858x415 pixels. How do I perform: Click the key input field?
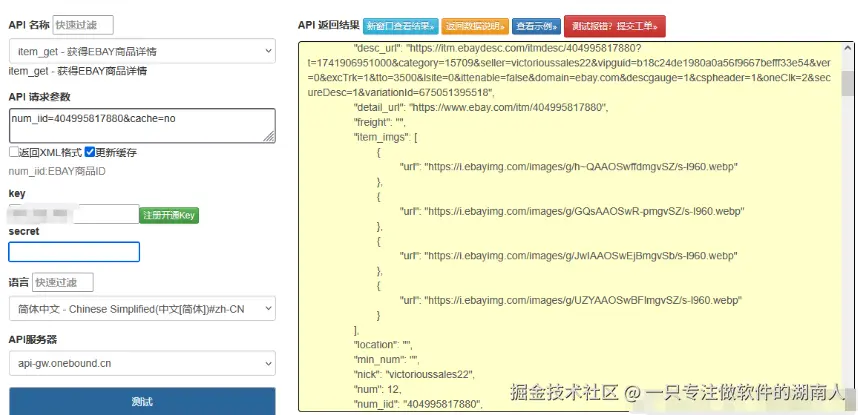[74, 214]
